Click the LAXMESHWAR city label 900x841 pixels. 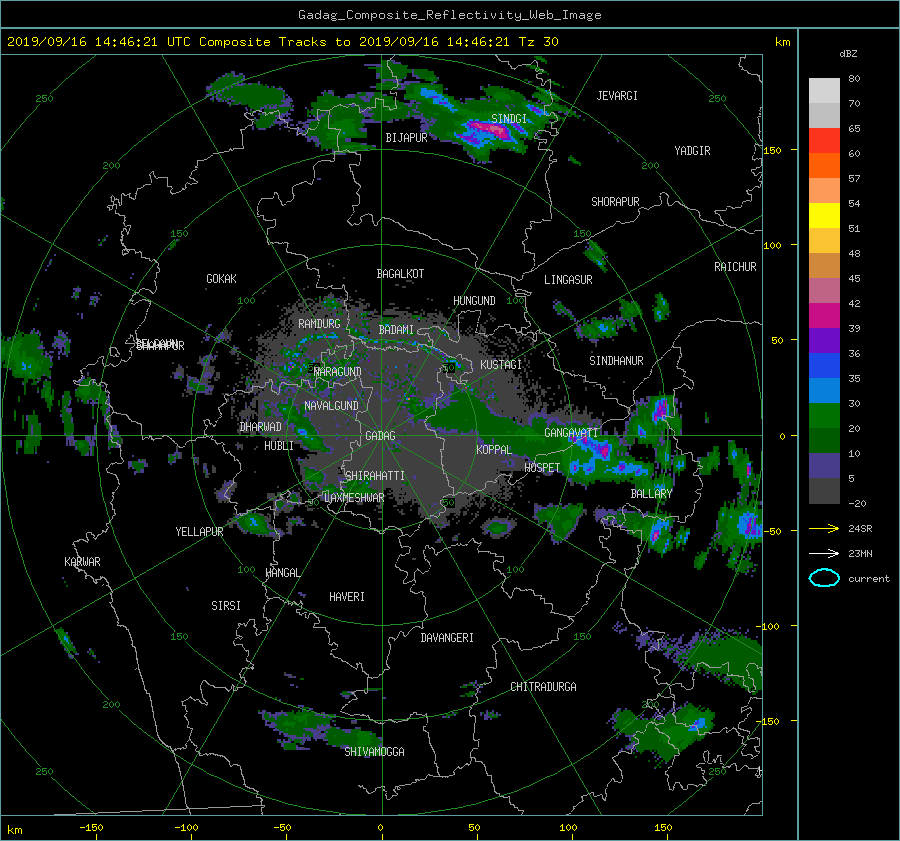coord(354,498)
